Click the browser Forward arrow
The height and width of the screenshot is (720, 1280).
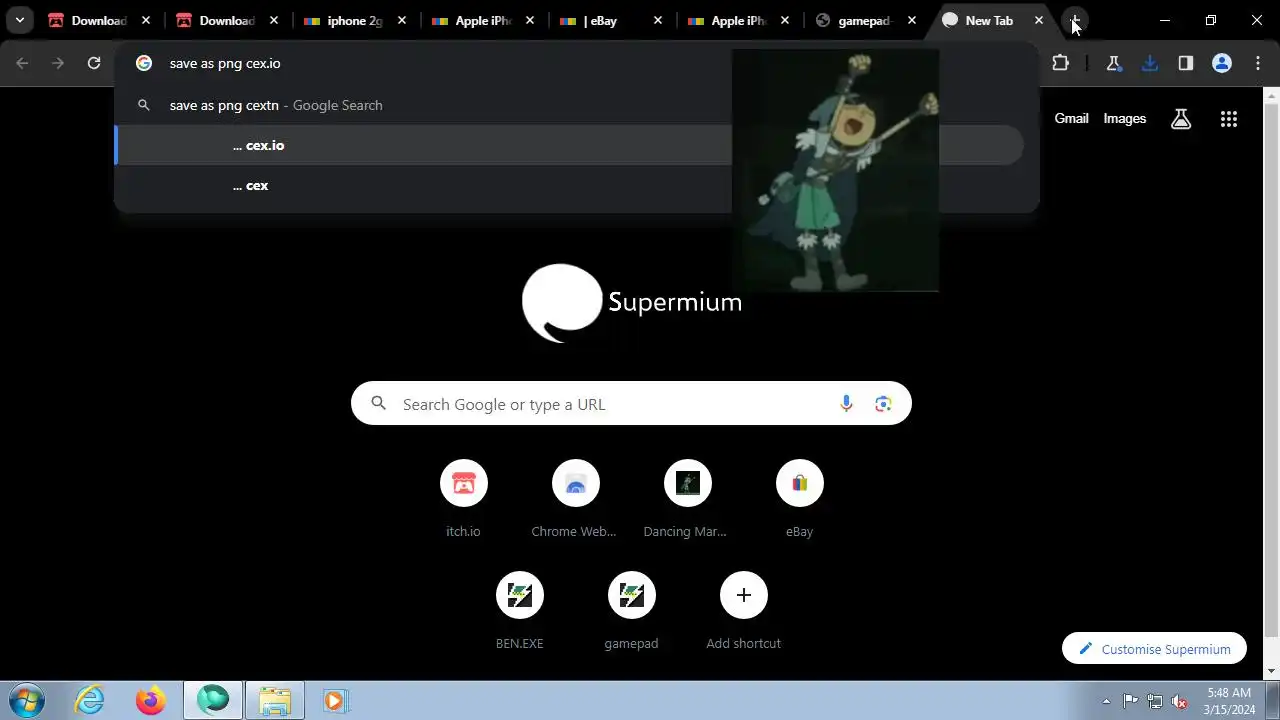coord(58,63)
